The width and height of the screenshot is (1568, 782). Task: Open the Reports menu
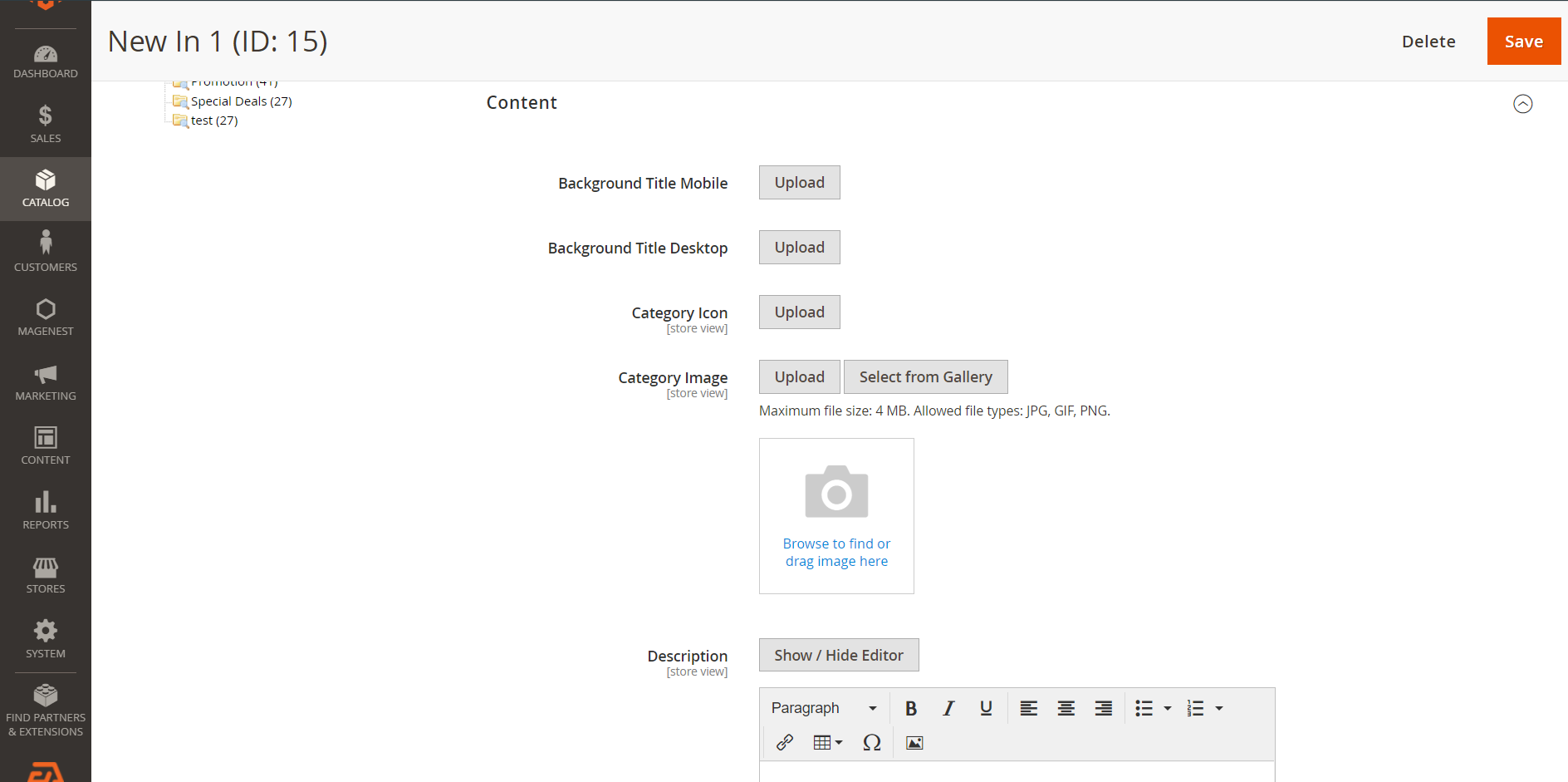(x=46, y=511)
